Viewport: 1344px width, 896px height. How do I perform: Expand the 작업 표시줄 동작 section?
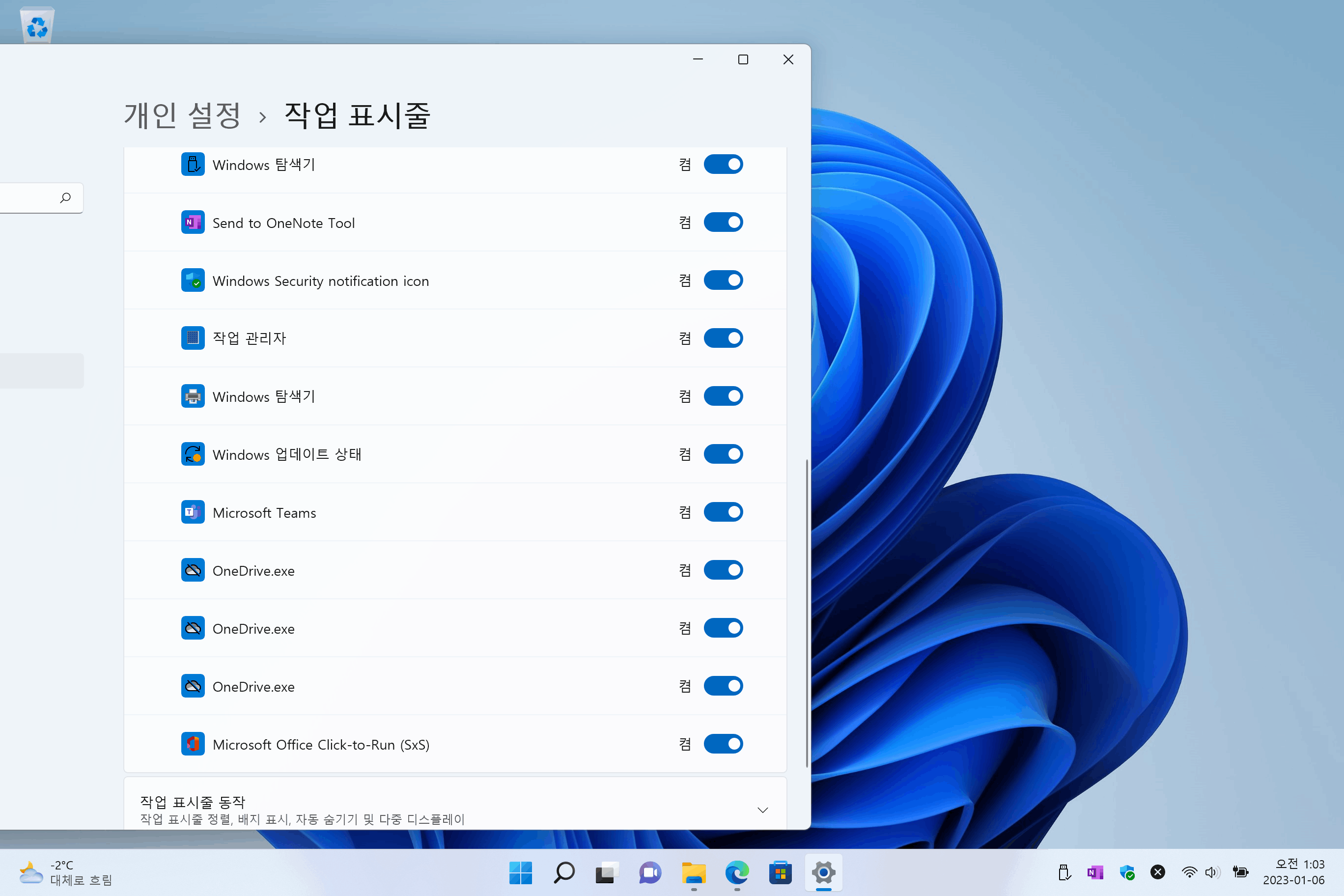click(762, 810)
